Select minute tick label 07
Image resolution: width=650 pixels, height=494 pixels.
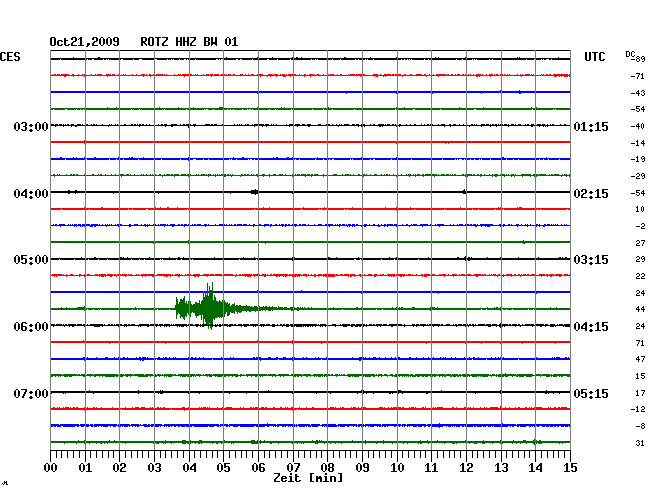[x=293, y=468]
